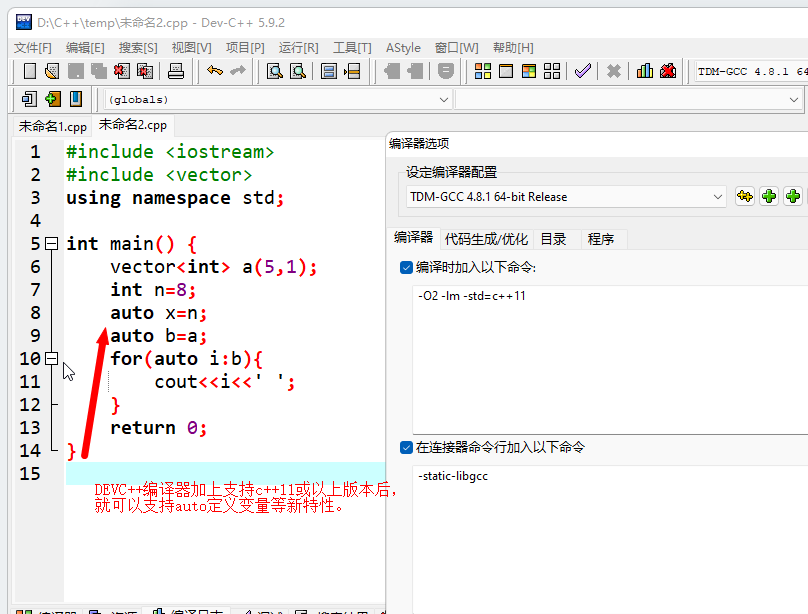Click the greyed Save file toolbar icon
This screenshot has height=614, width=808.
click(76, 71)
